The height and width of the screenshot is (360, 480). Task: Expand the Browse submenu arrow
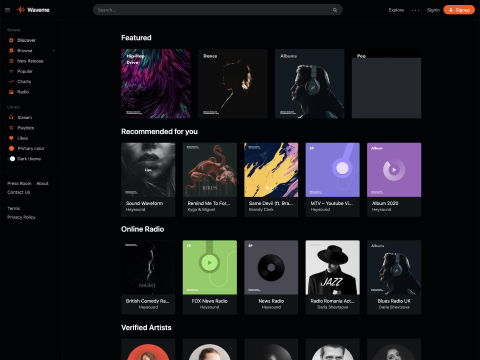[x=54, y=51]
